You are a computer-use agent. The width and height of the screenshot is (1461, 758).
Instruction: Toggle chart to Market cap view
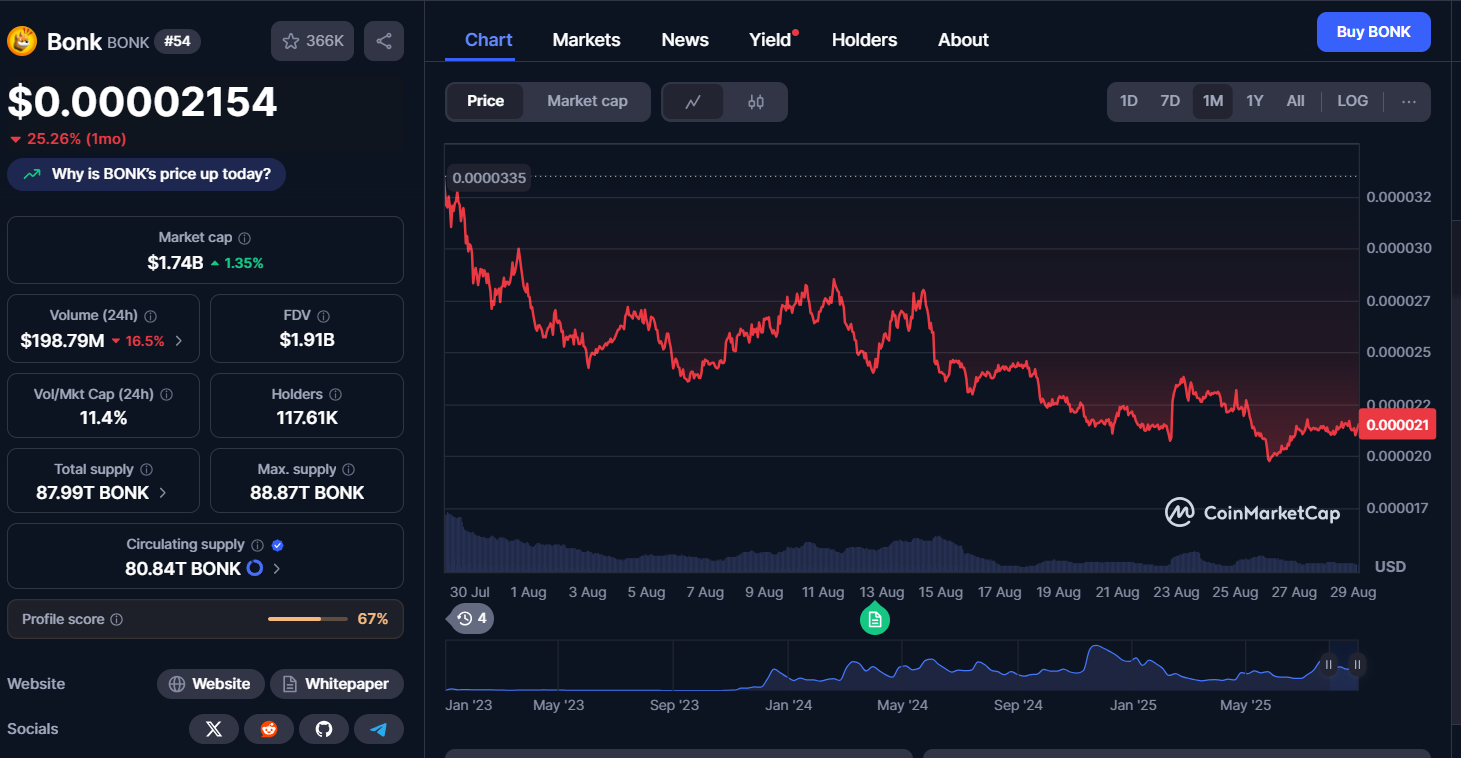click(587, 101)
